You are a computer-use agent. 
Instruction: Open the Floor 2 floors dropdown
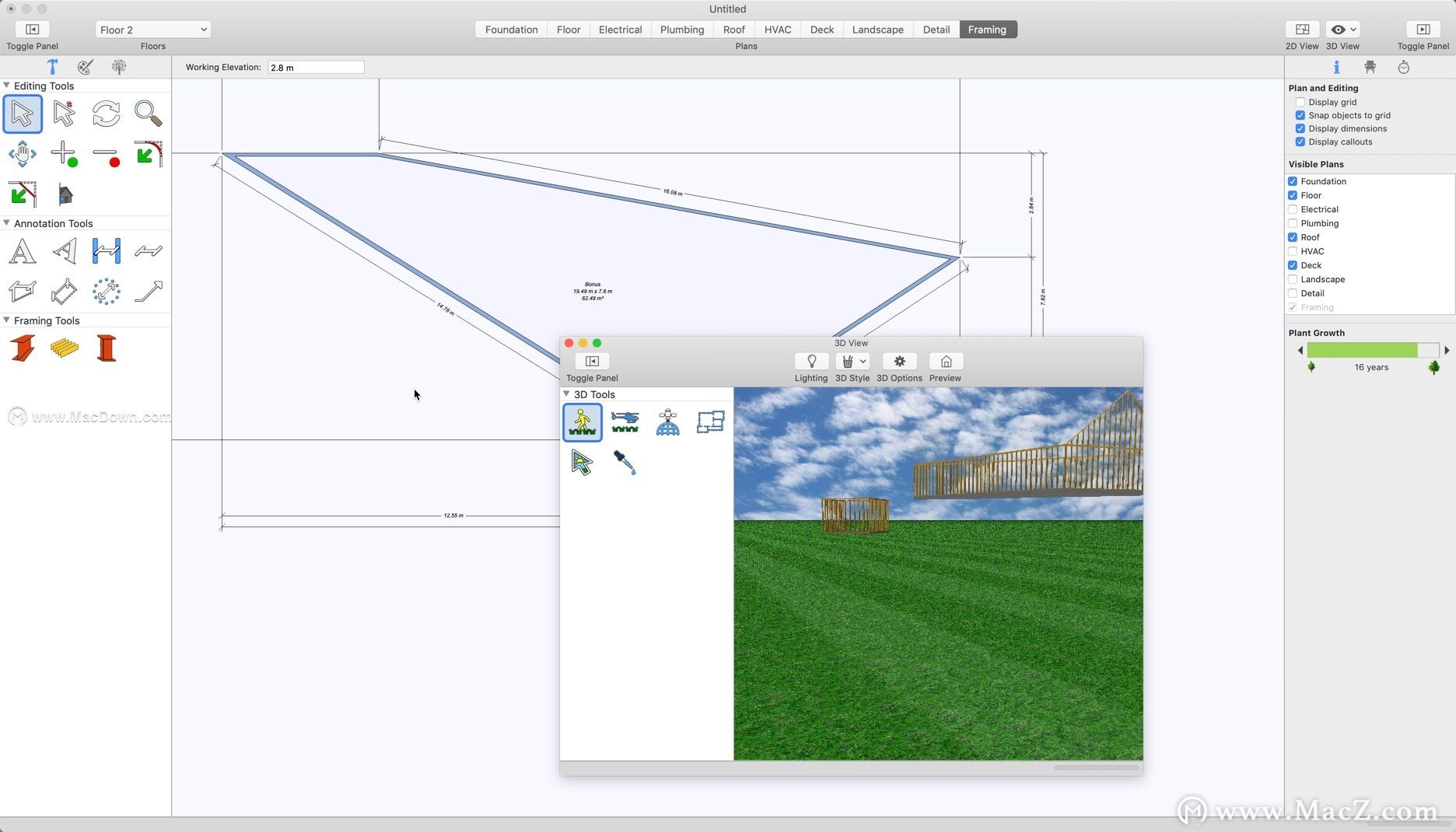153,30
